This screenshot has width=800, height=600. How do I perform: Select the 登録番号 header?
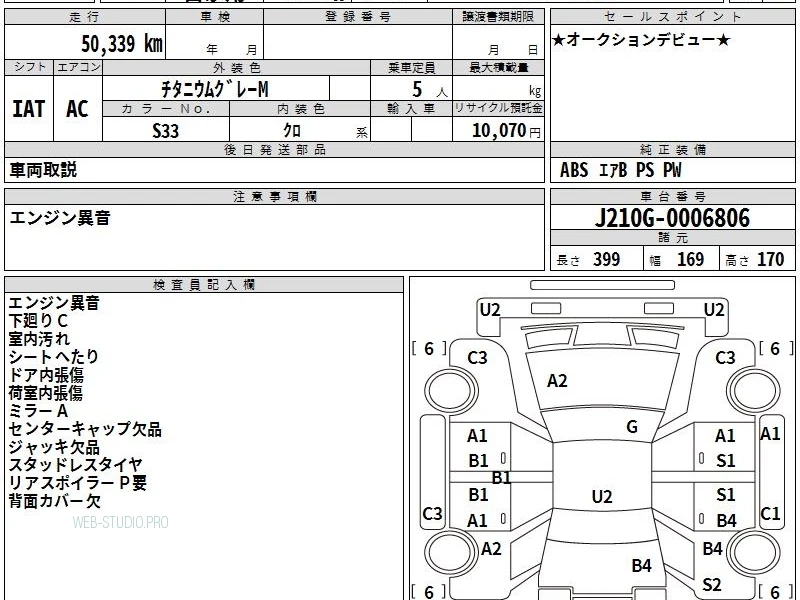tap(358, 17)
